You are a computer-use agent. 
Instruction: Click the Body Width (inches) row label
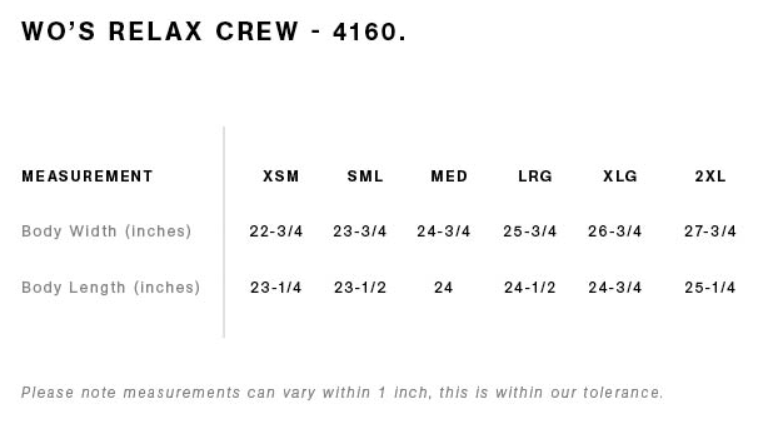click(x=106, y=231)
